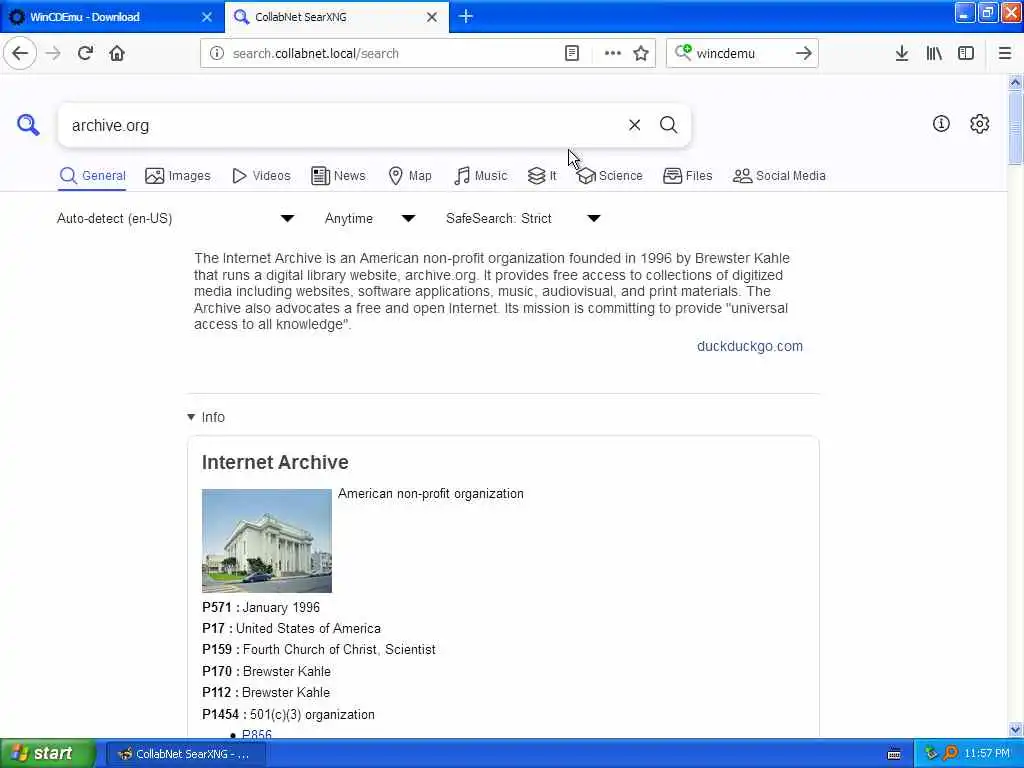The height and width of the screenshot is (768, 1024).
Task: Click the P112 : Brewster Kahle row
Action: (266, 692)
